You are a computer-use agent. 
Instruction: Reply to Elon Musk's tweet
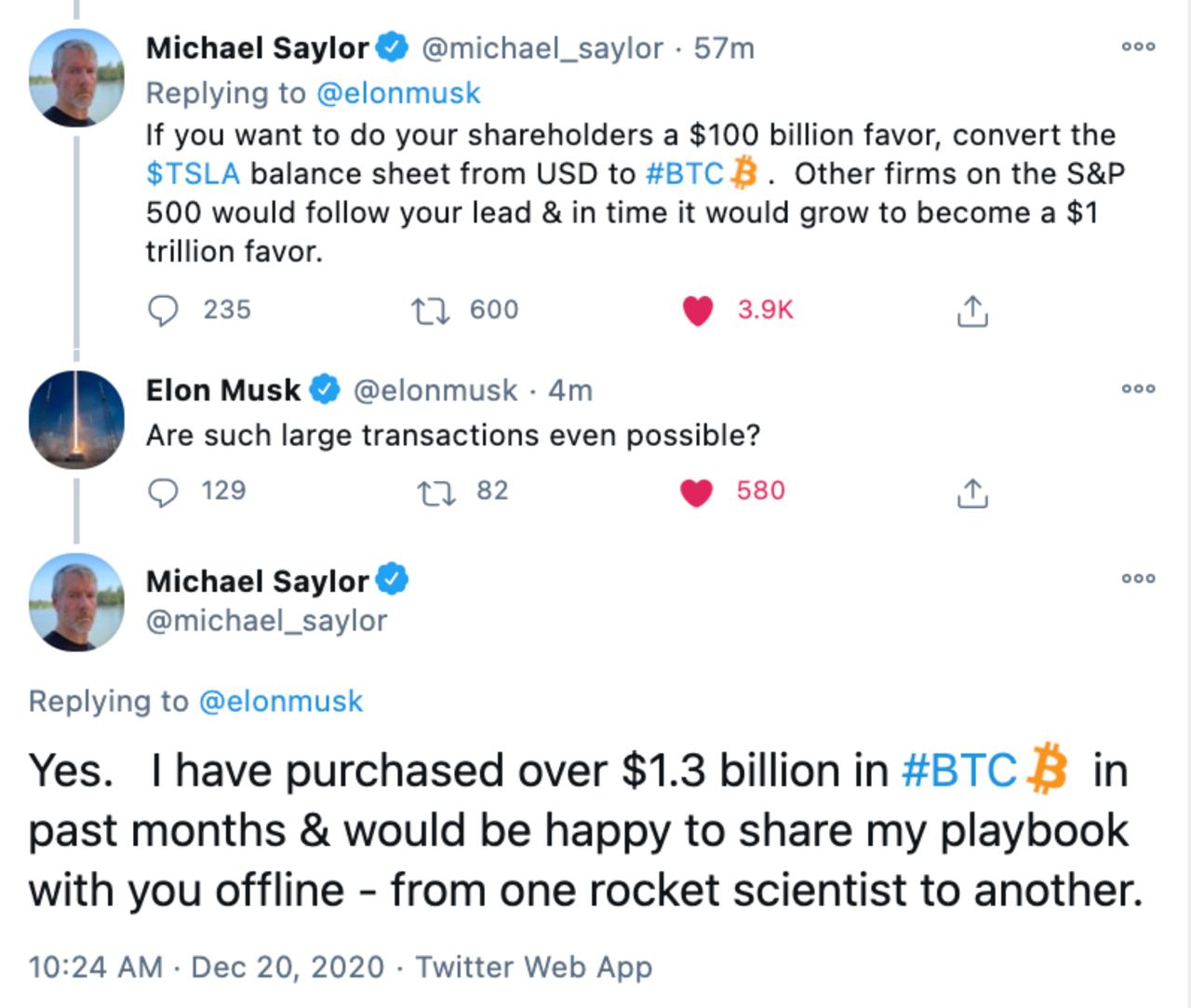pyautogui.click(x=163, y=491)
